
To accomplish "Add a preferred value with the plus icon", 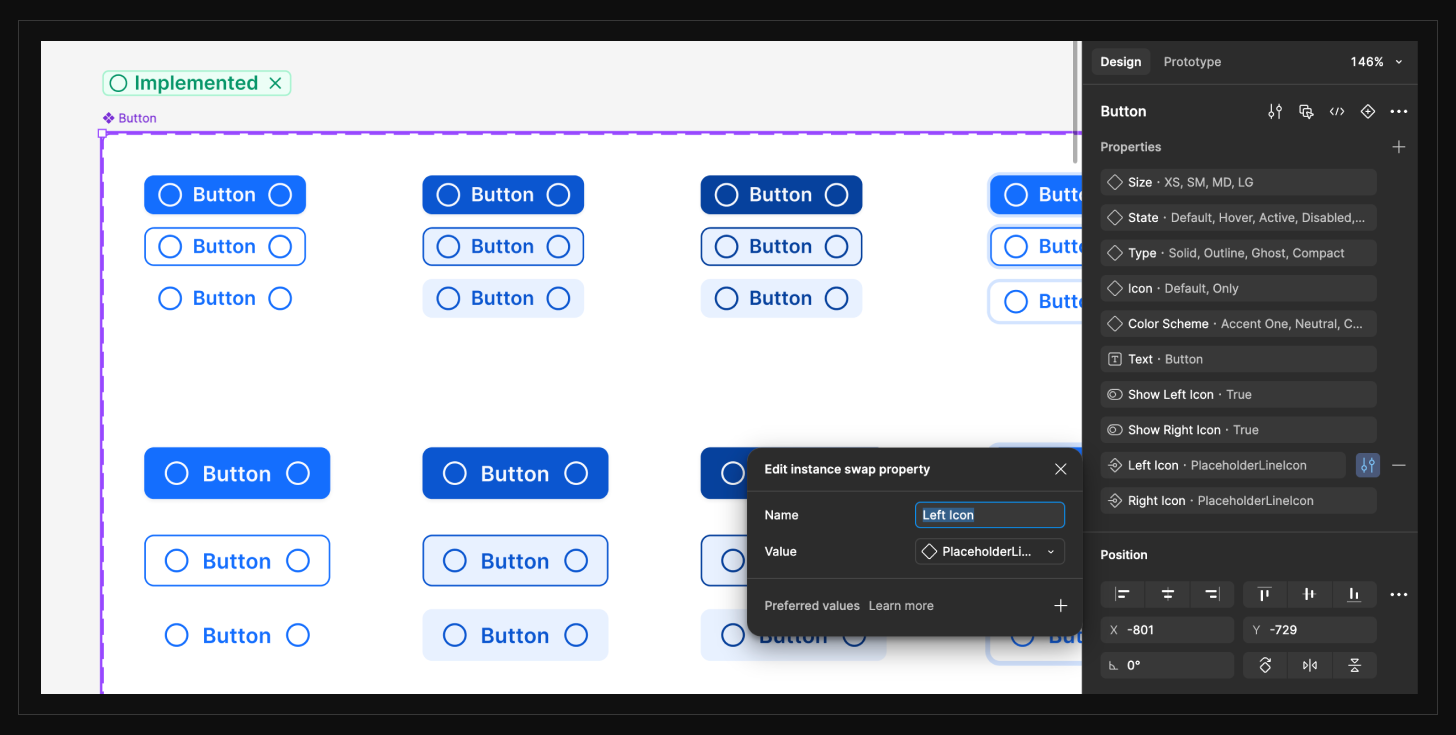I will coord(1061,605).
